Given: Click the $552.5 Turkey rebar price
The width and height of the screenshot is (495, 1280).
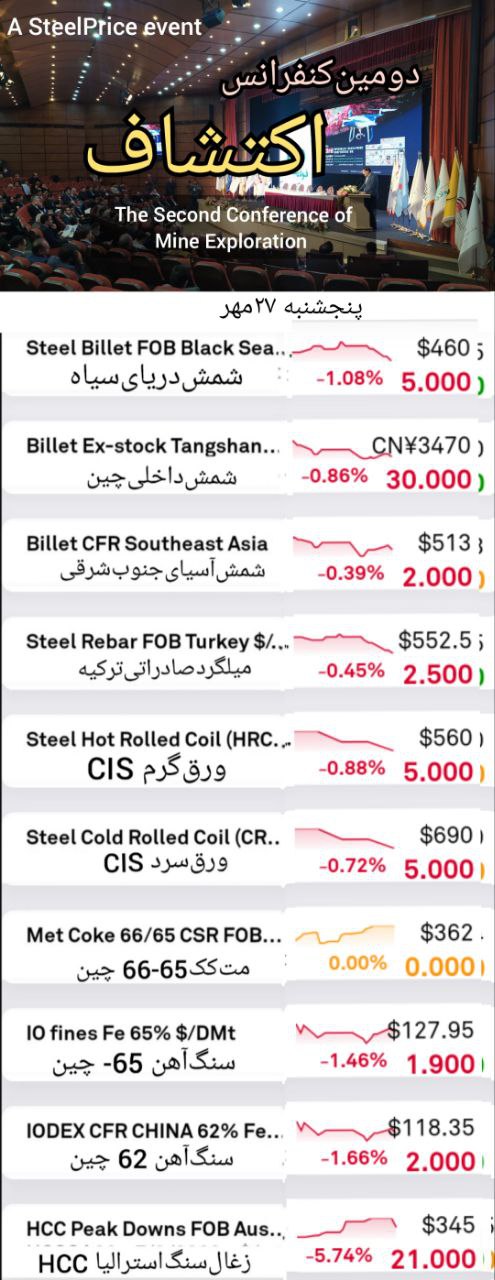Looking at the screenshot, I should pos(434,640).
